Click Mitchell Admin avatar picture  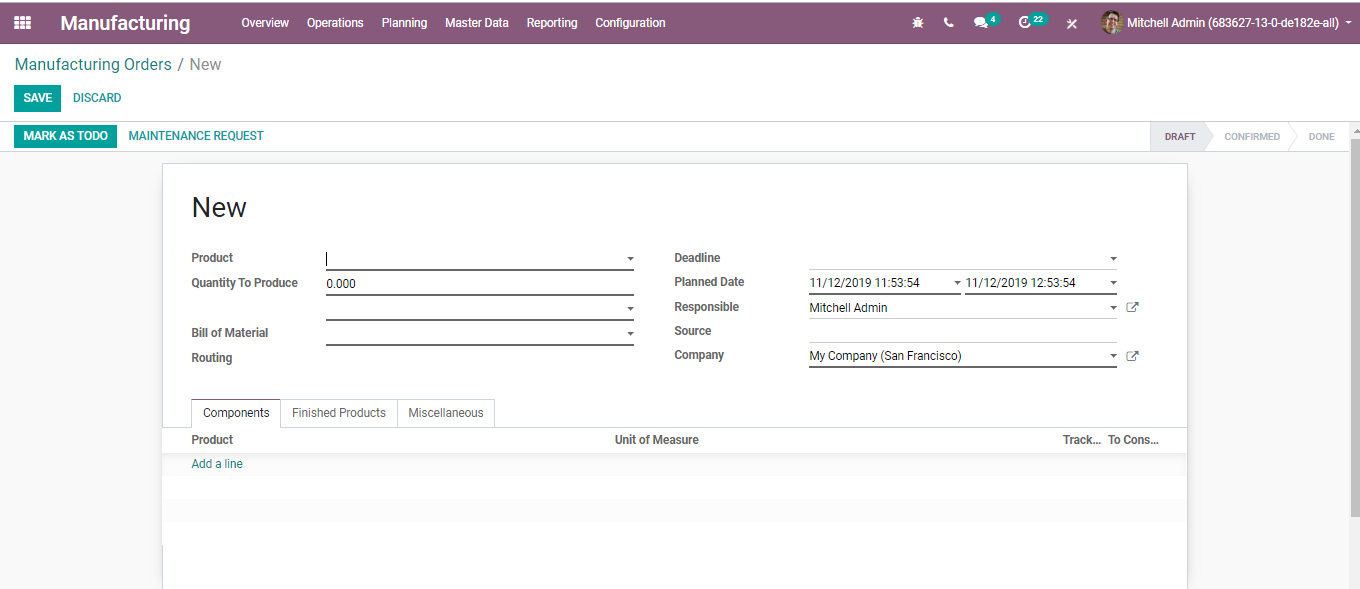tap(1112, 22)
